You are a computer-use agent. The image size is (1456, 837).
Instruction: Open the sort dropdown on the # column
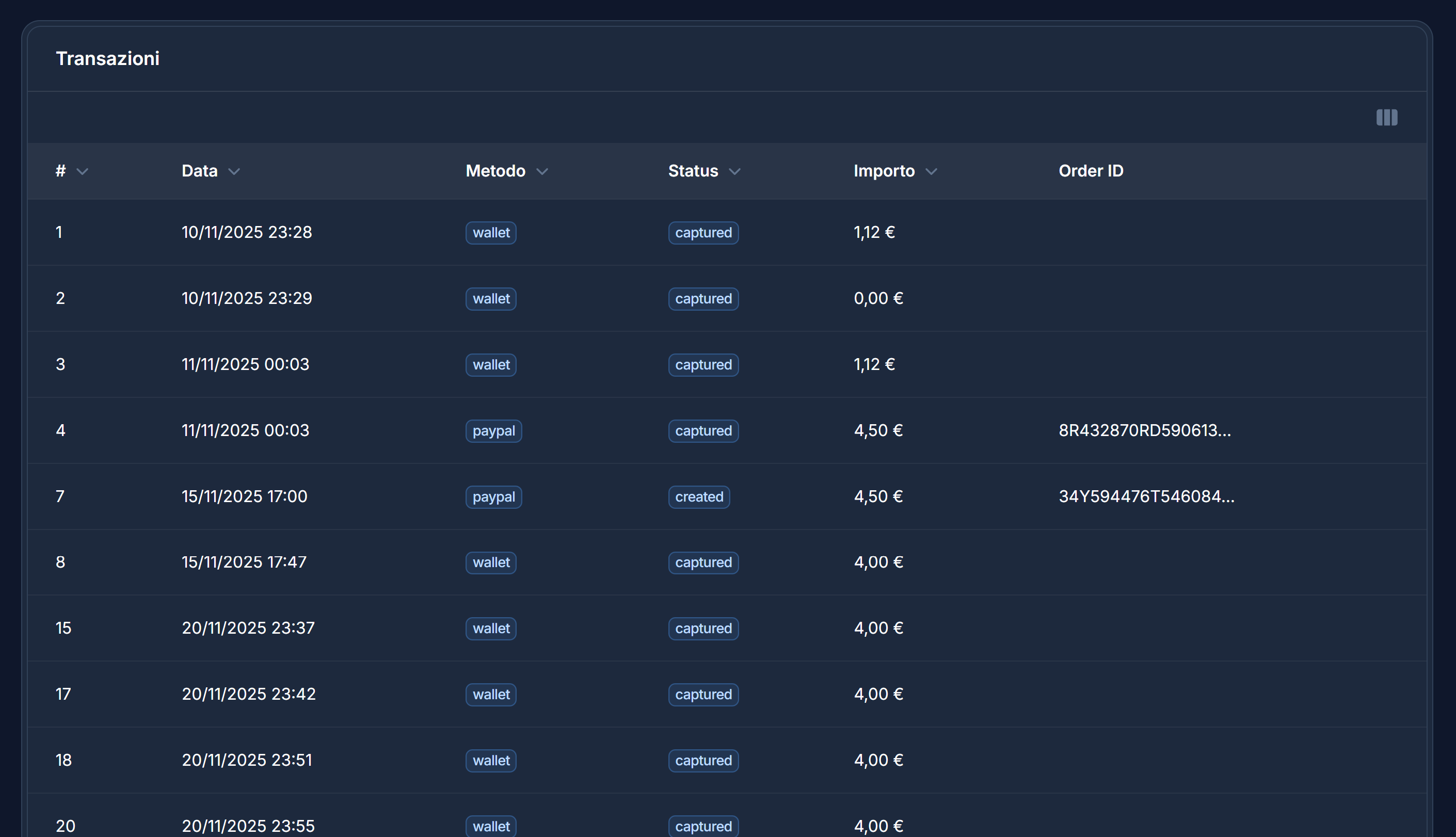coord(82,171)
